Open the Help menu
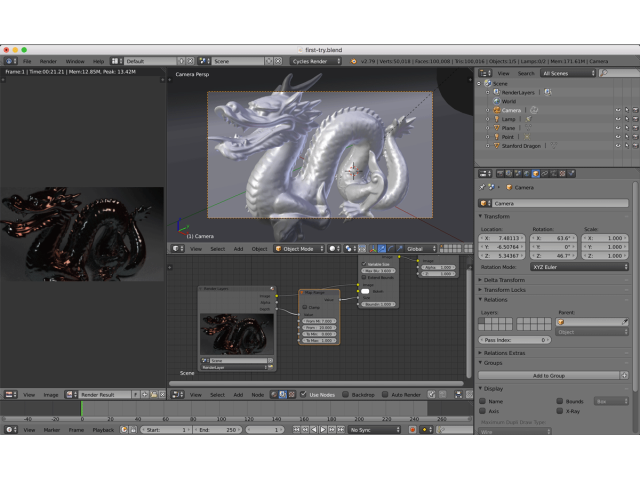This screenshot has height=480, width=640. coord(98,61)
